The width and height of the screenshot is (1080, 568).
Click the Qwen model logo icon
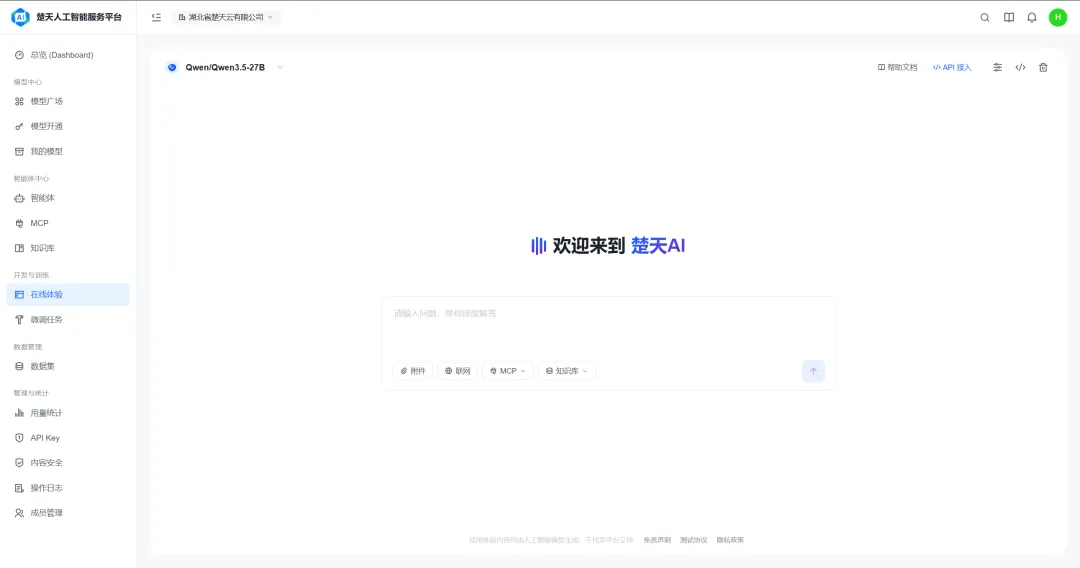[x=172, y=67]
